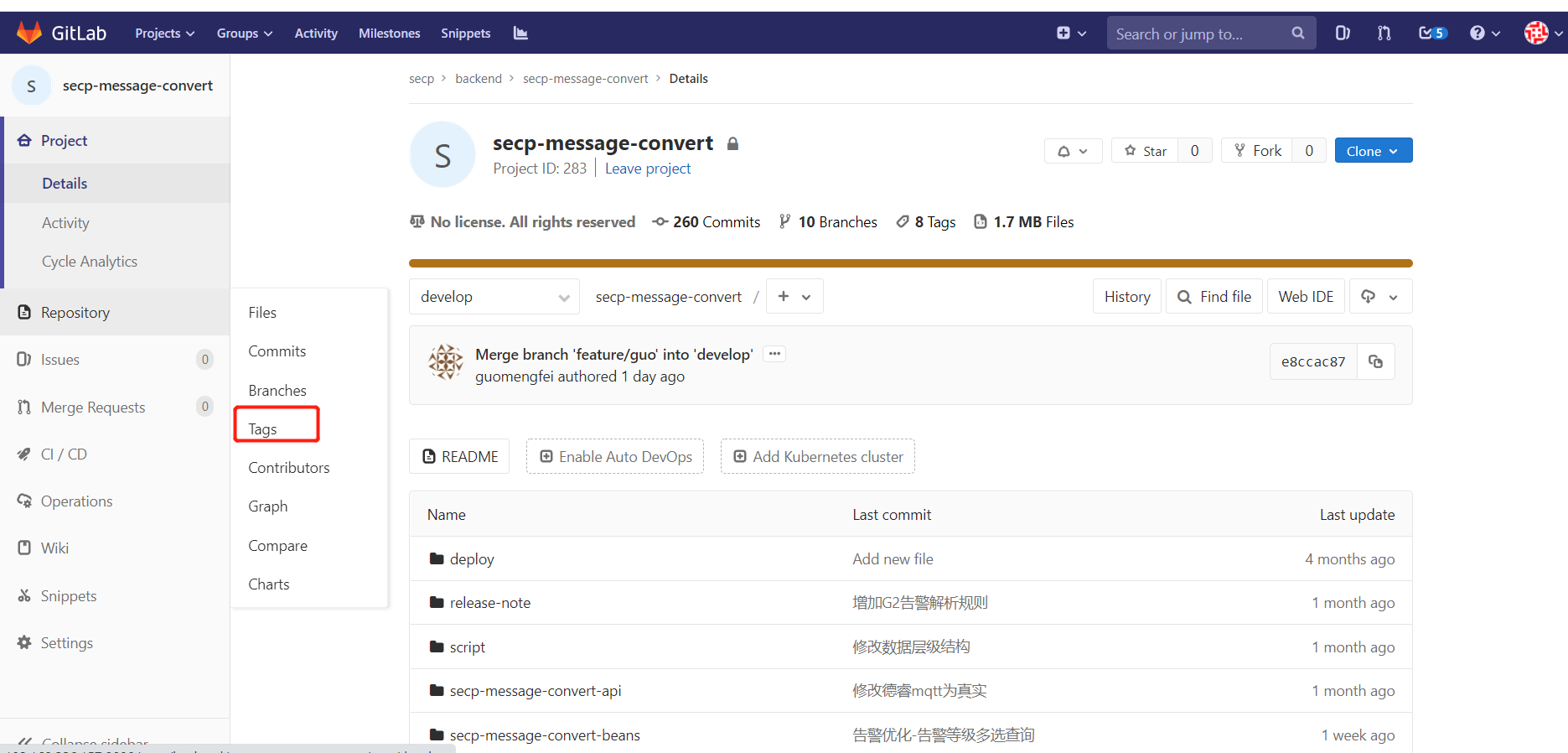
Task: Click the GitLab fox logo
Action: coord(29,33)
